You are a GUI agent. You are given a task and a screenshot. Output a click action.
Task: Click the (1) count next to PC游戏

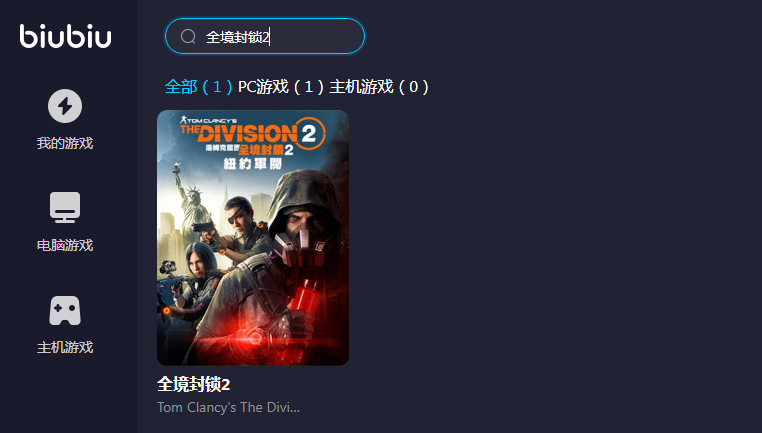pyautogui.click(x=308, y=87)
